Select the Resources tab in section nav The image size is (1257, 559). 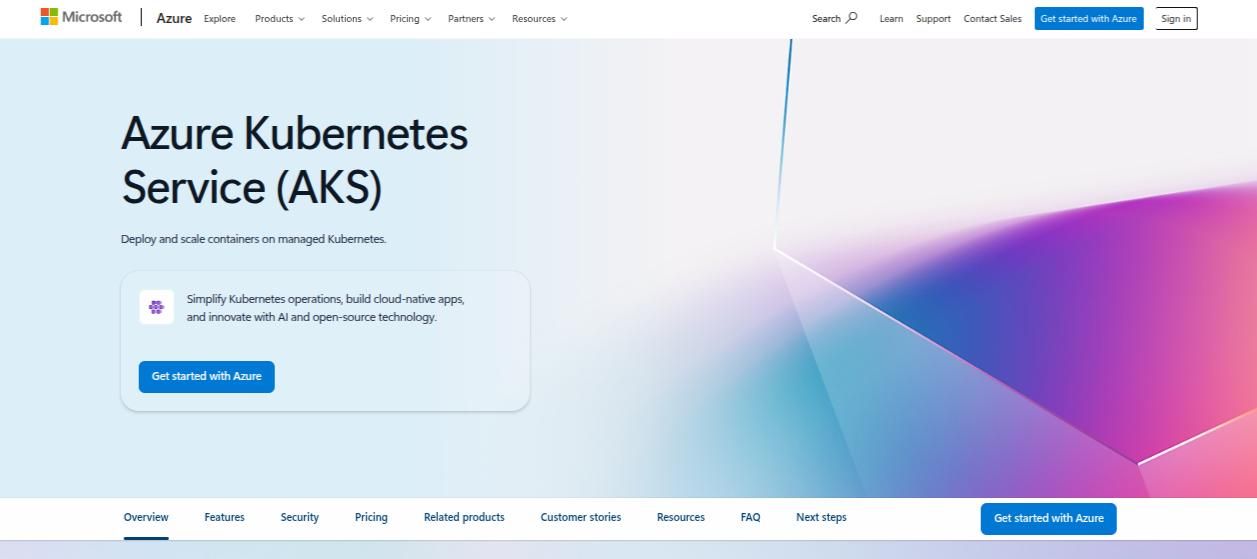681,518
